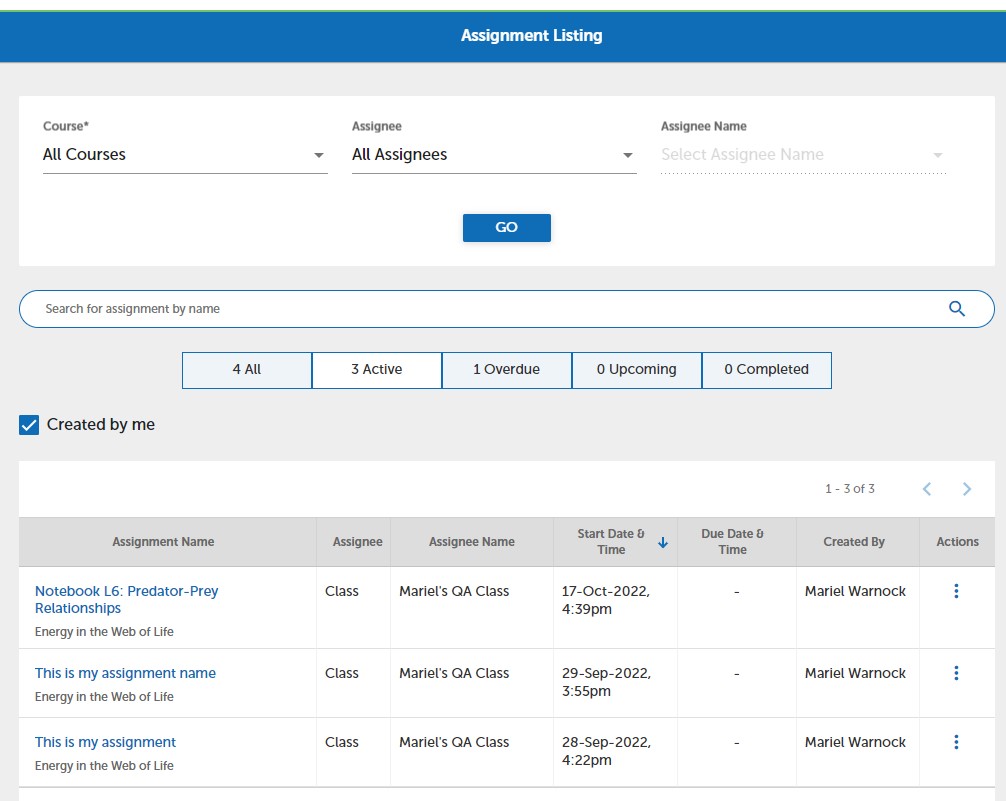Screen dimensions: 1006x801
Task: Open the Notebook L6: Predator-Prey Relationships link
Action: point(126,599)
